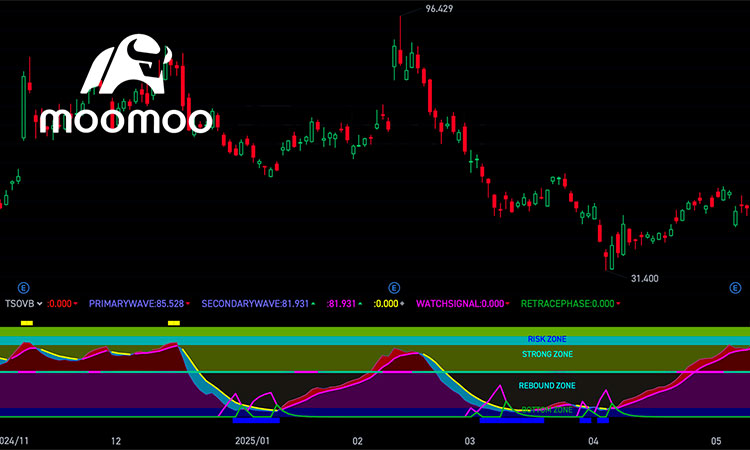
Task: Select the RETRACEPHASE:0.000 indicator value
Action: (x=567, y=304)
